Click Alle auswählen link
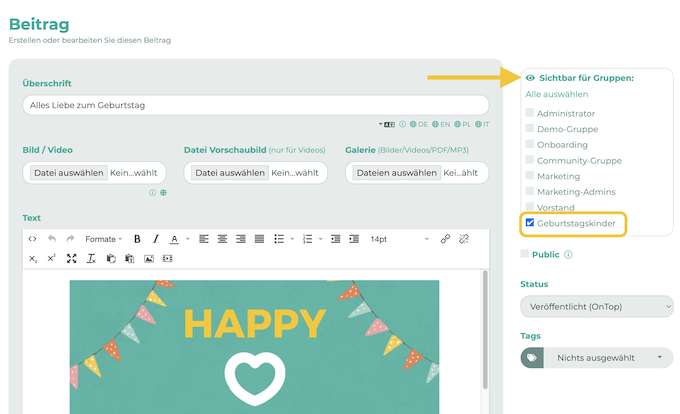The width and height of the screenshot is (680, 414). click(557, 94)
